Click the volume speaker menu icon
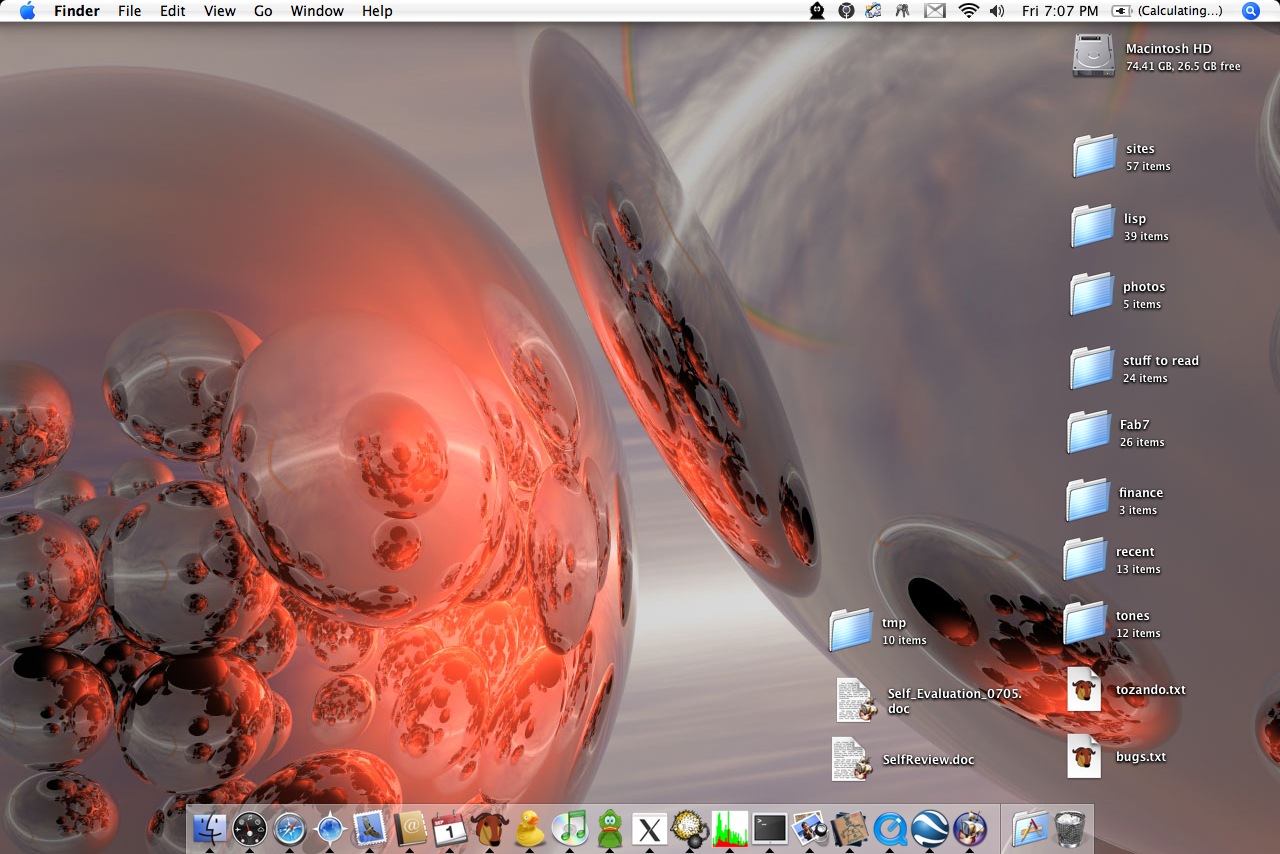Viewport: 1280px width, 854px height. (997, 11)
